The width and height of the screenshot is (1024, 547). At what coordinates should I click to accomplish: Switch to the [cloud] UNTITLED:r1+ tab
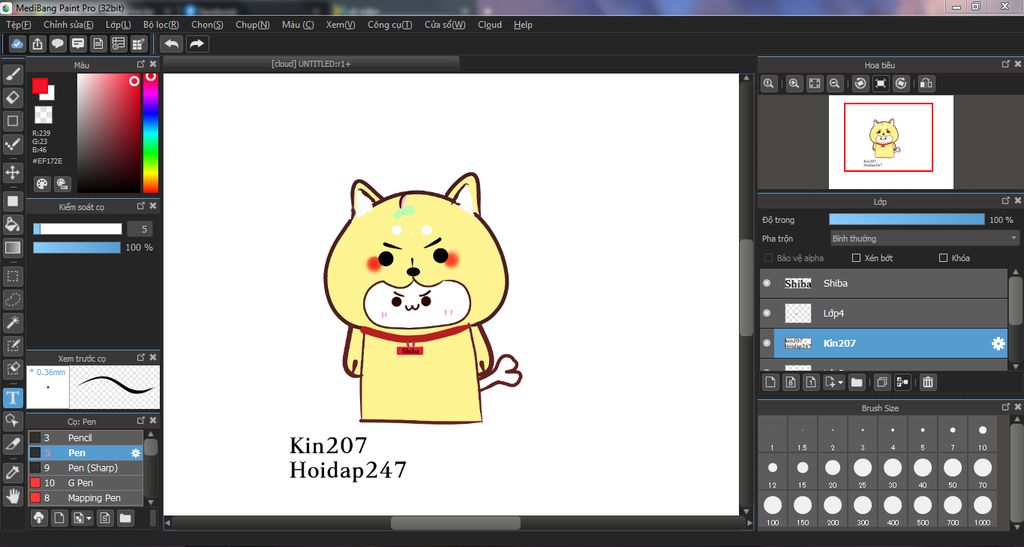tap(311, 64)
